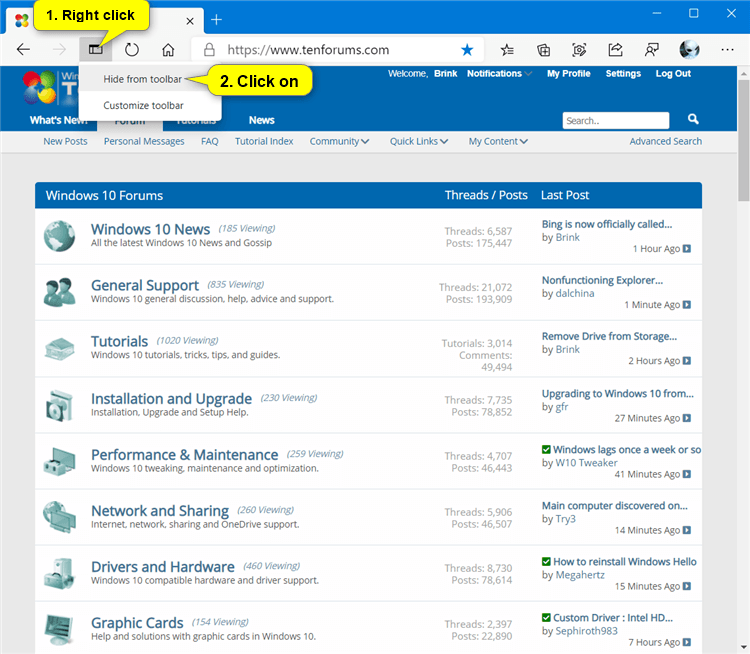Go to last post arrow beside 27 Minutes Ago
Image resolution: width=750 pixels, height=654 pixels.
point(687,418)
